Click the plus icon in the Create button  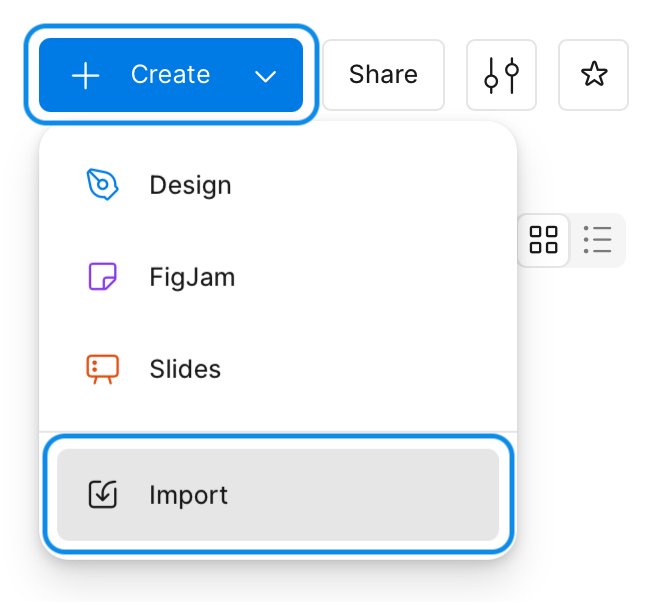coord(86,75)
